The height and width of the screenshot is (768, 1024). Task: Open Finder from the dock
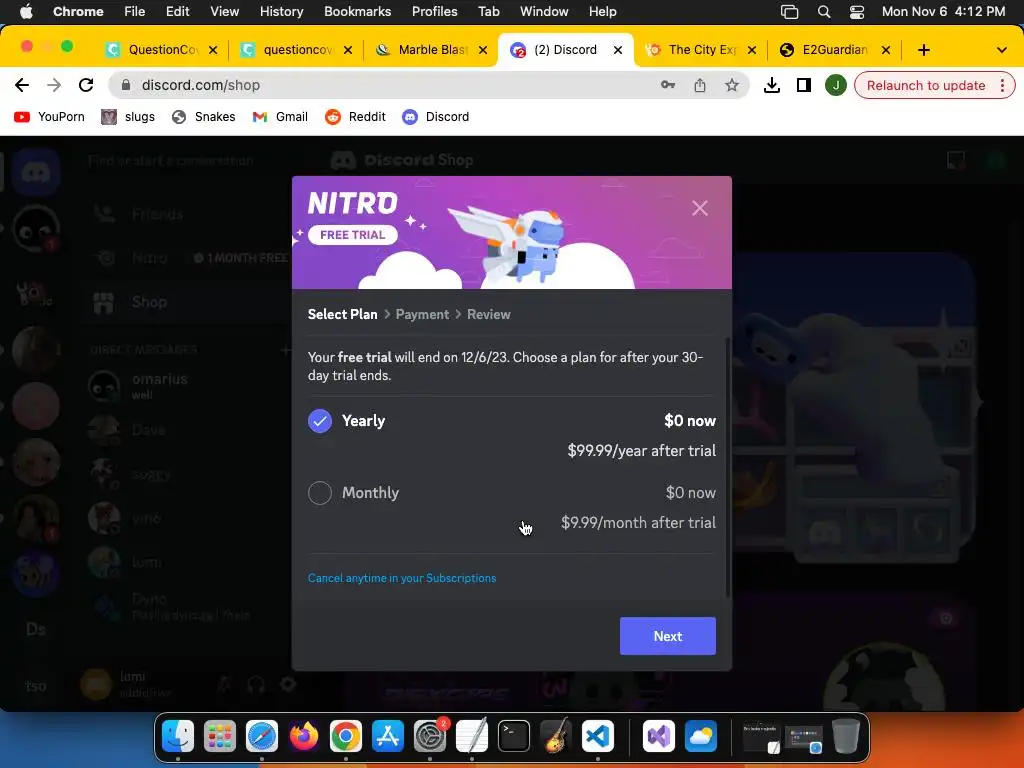coord(178,737)
